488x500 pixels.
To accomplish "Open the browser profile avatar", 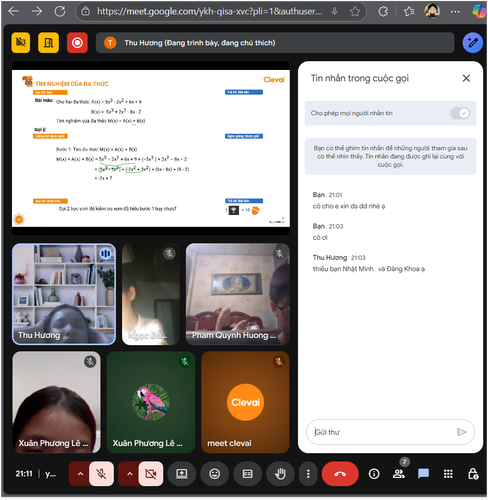I will pyautogui.click(x=432, y=11).
